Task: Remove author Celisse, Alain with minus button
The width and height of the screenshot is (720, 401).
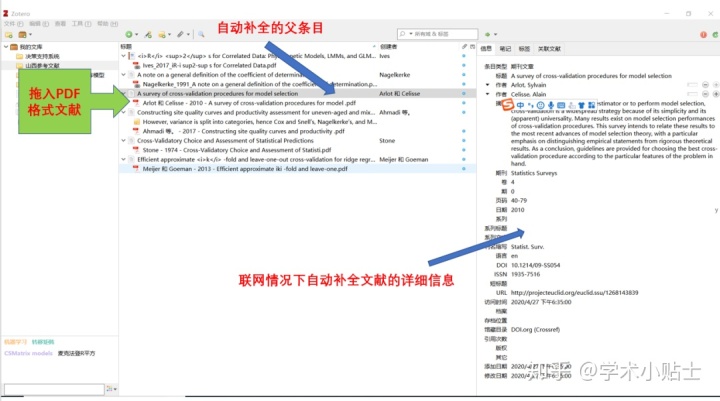Action: pos(705,94)
